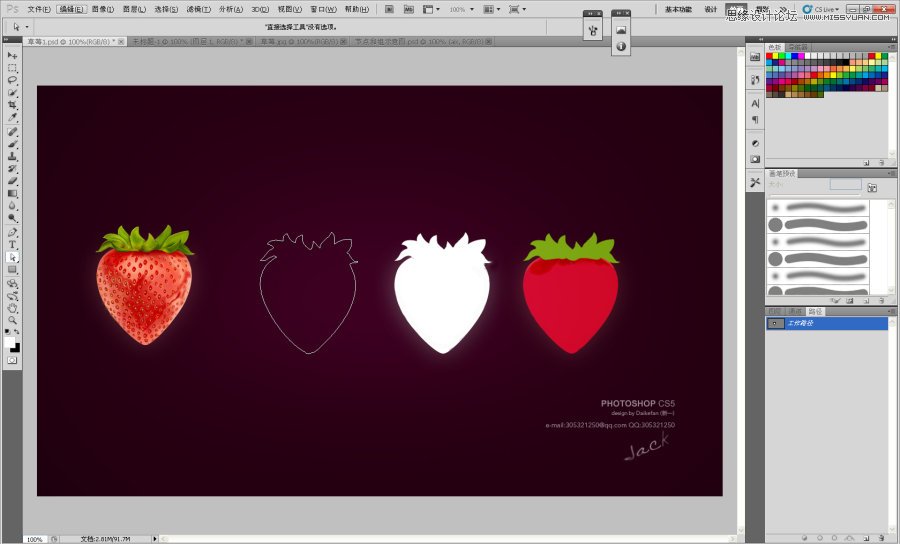
Task: Pick the Move tool at toolbox top
Action: 13,56
